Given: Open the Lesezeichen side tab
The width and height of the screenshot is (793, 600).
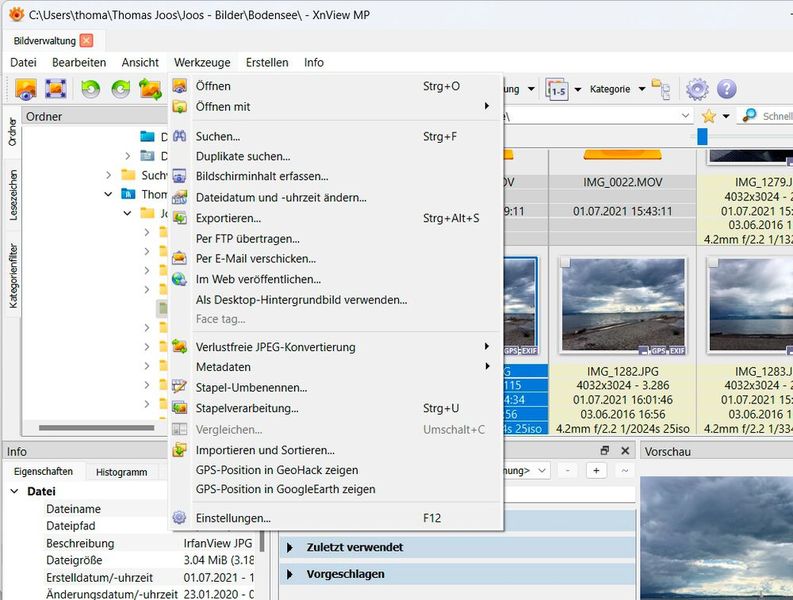Looking at the screenshot, I should pyautogui.click(x=13, y=195).
